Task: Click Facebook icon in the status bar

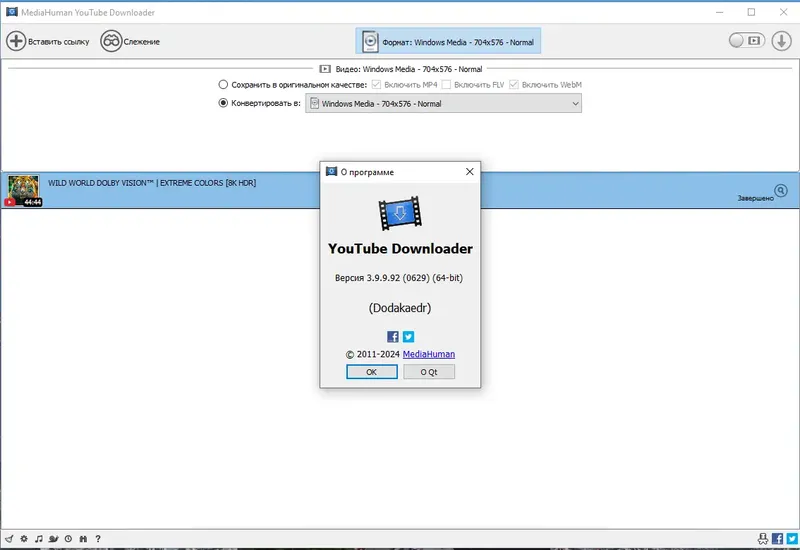Action: click(778, 539)
